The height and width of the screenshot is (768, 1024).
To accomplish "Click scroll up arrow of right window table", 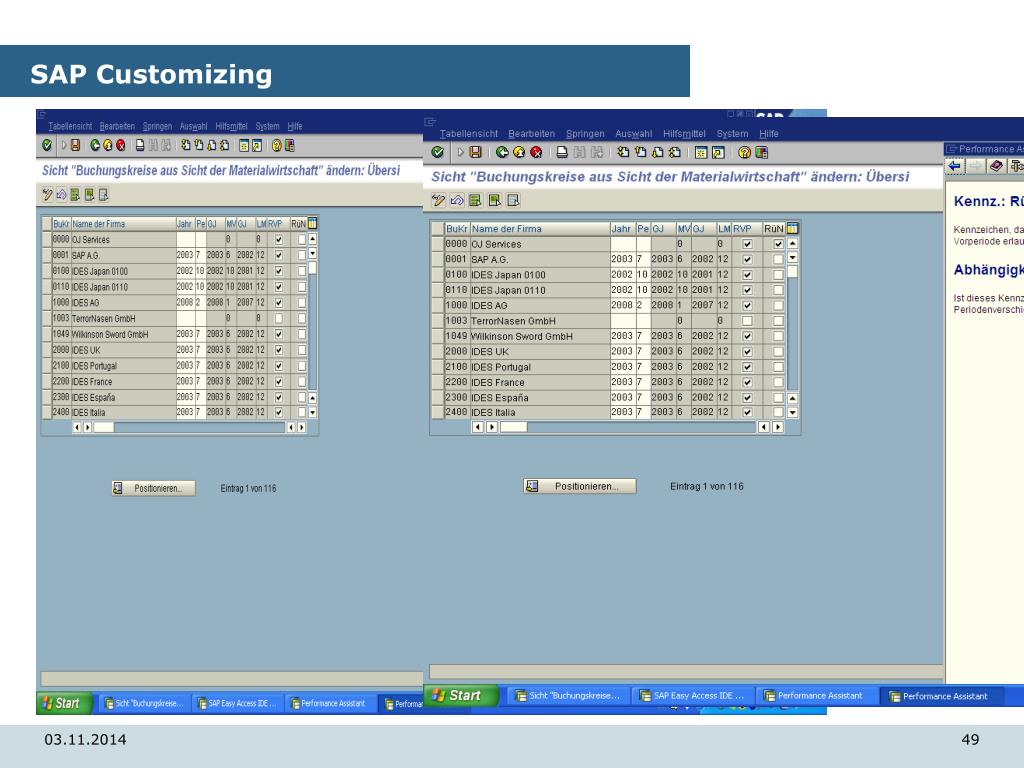I will point(793,243).
